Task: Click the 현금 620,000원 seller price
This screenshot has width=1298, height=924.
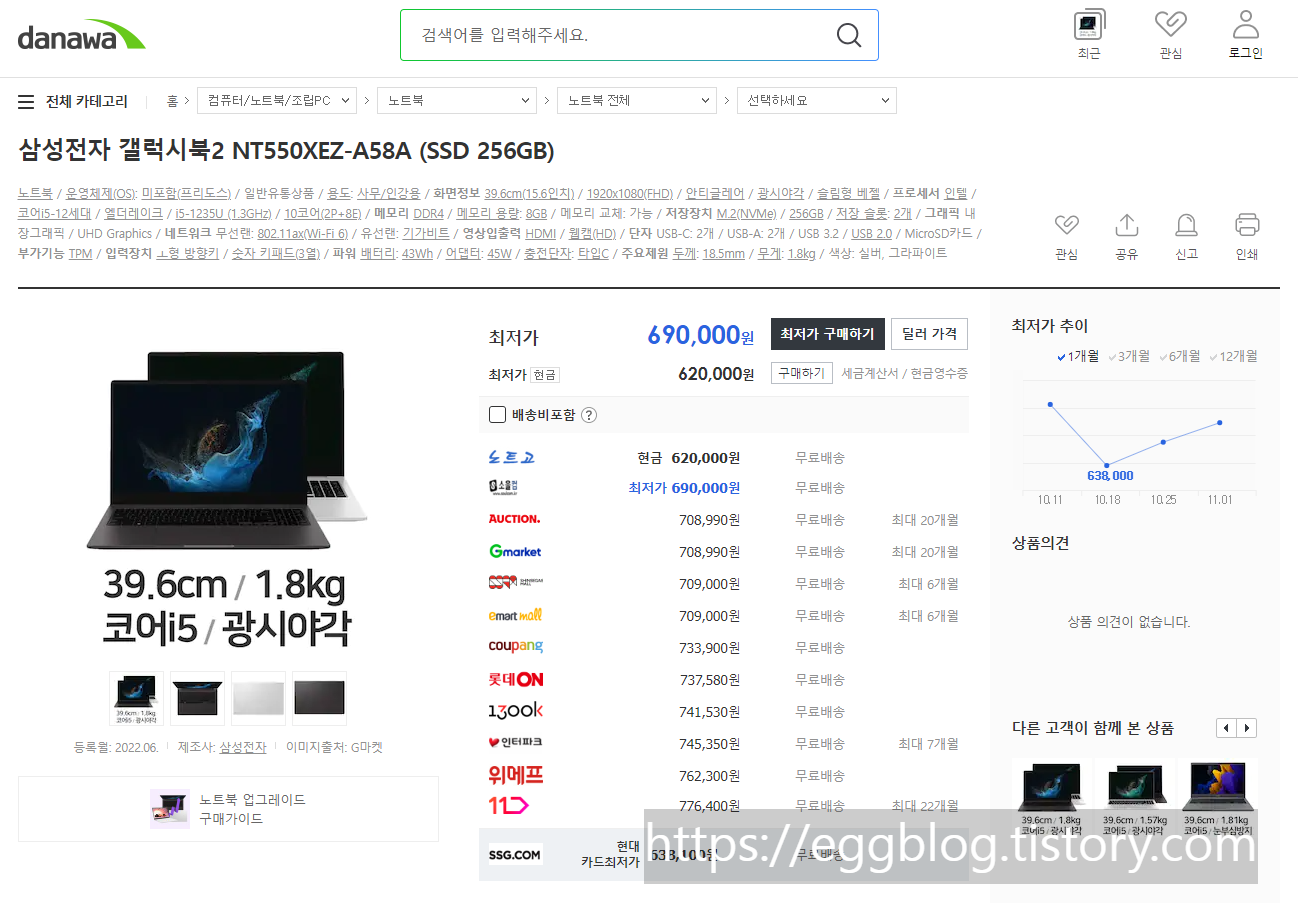Action: point(689,457)
